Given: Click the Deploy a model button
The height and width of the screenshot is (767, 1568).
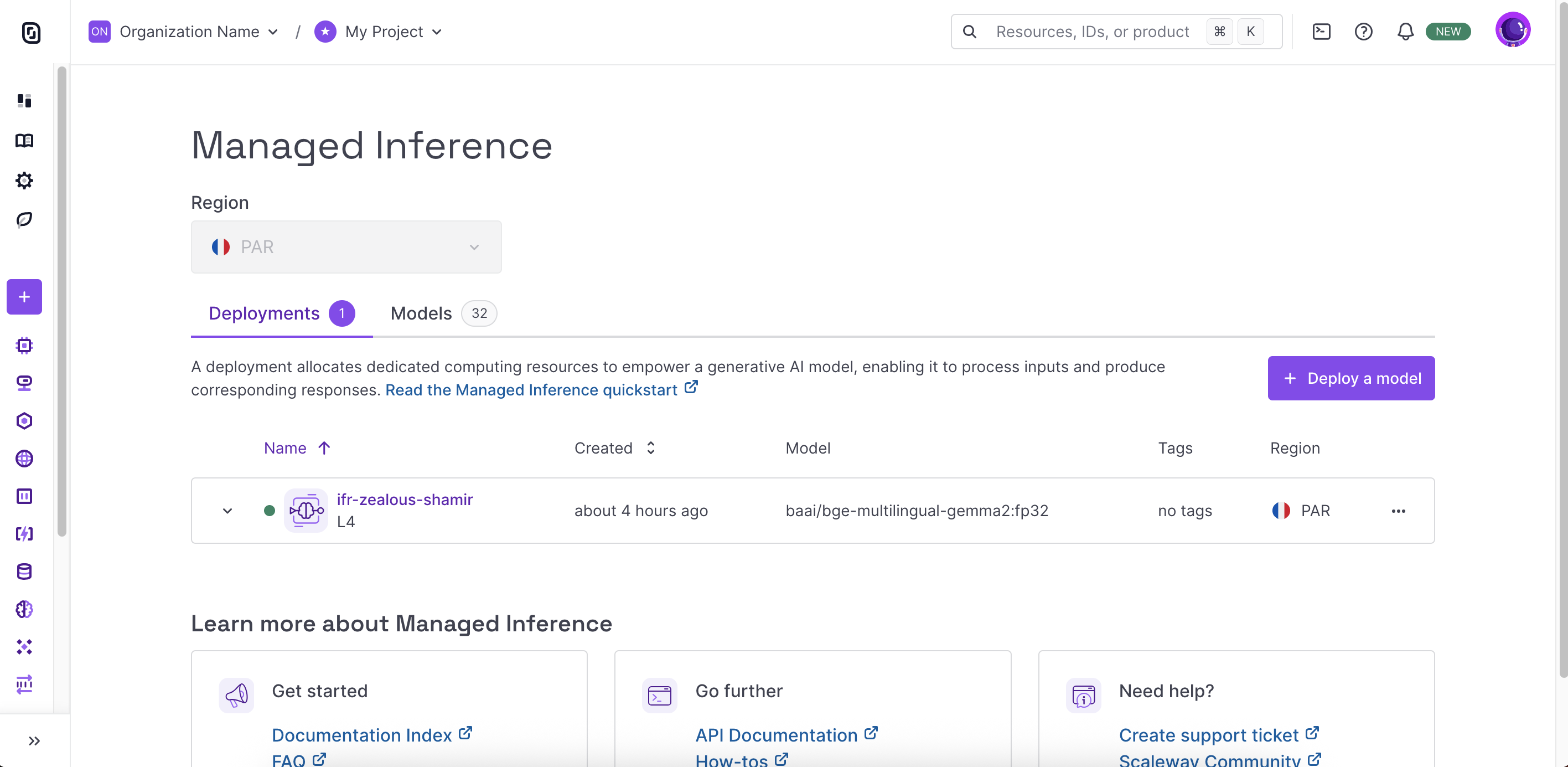Looking at the screenshot, I should [x=1351, y=378].
